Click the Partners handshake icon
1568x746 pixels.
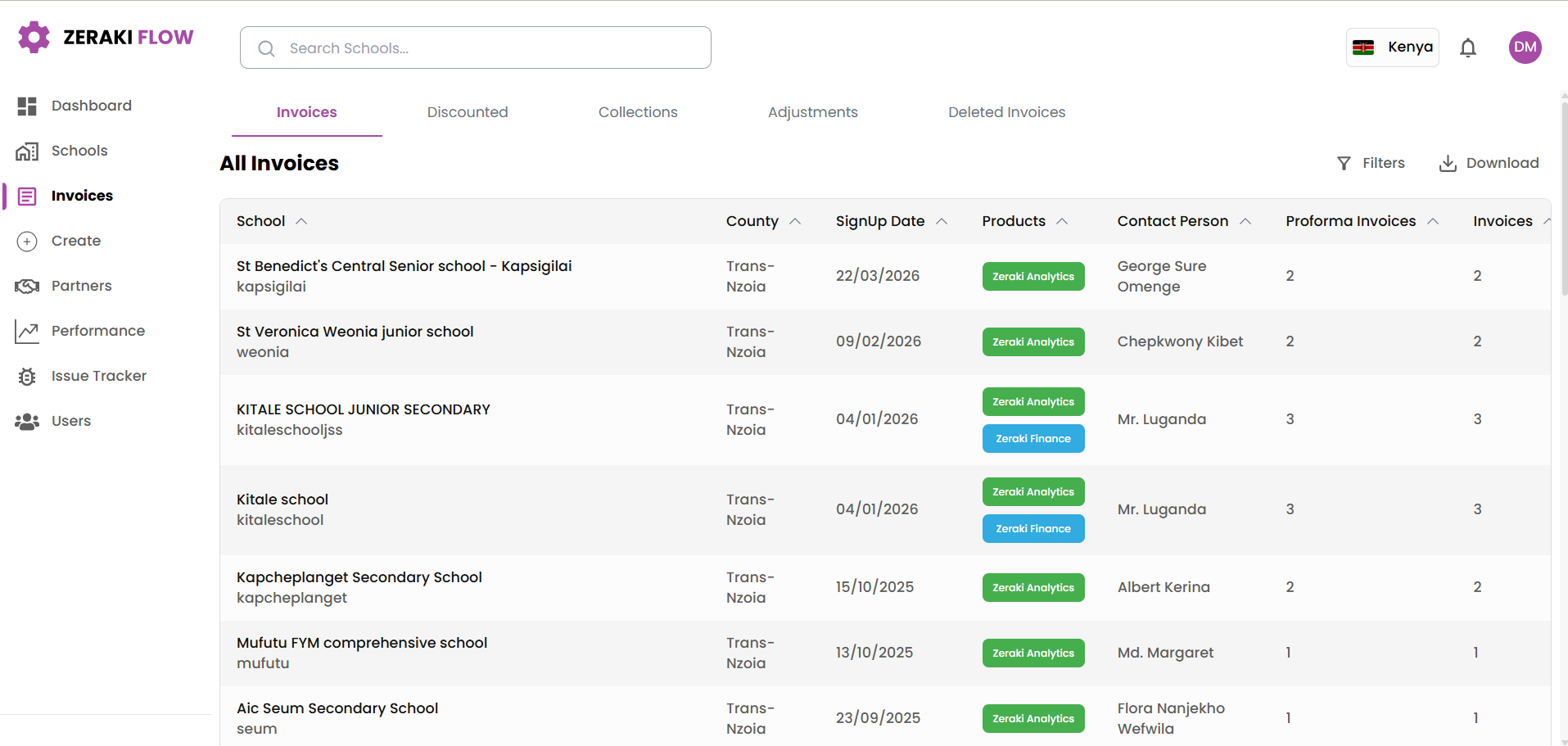point(27,286)
